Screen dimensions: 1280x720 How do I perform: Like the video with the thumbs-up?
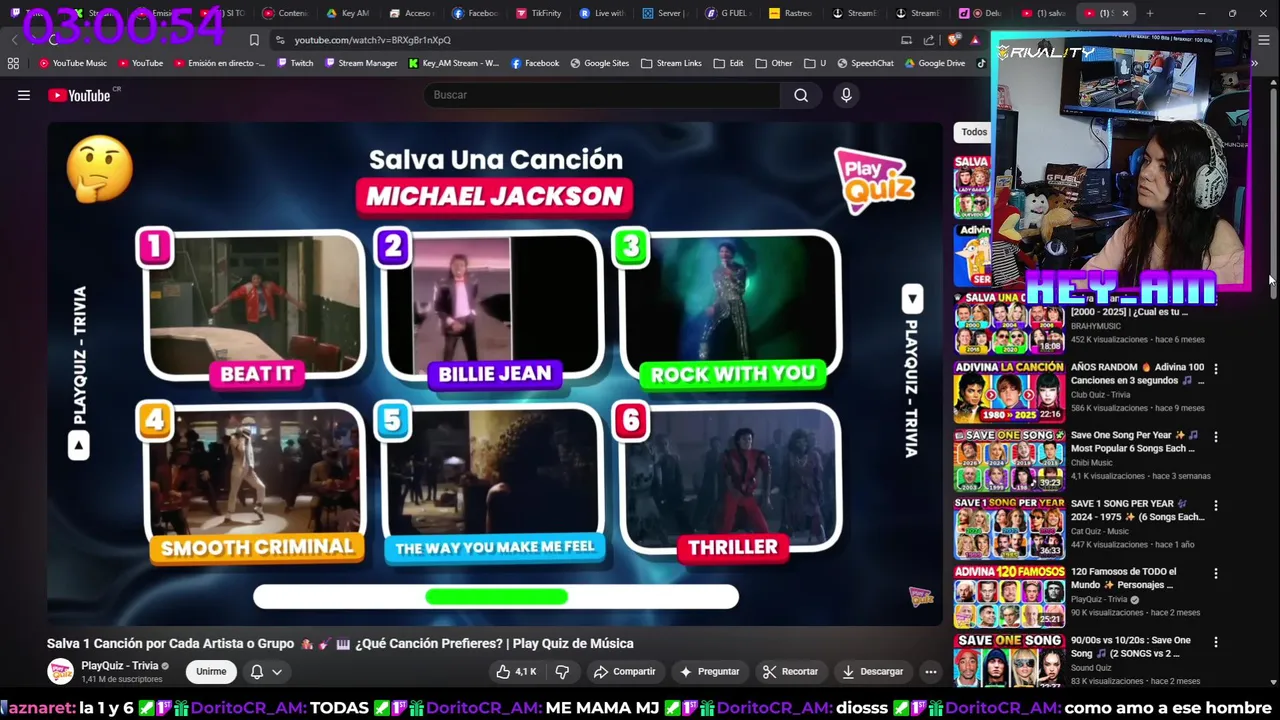coord(516,672)
